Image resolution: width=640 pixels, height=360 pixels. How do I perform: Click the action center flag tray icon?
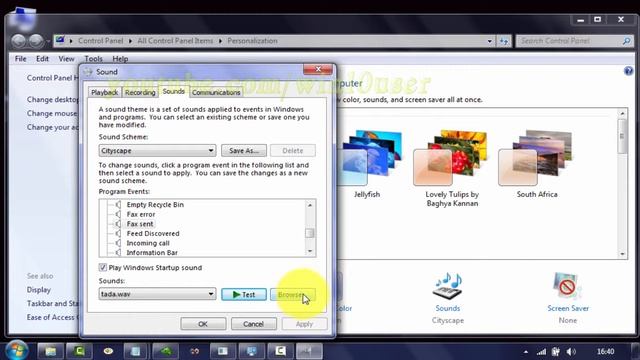pyautogui.click(x=556, y=351)
